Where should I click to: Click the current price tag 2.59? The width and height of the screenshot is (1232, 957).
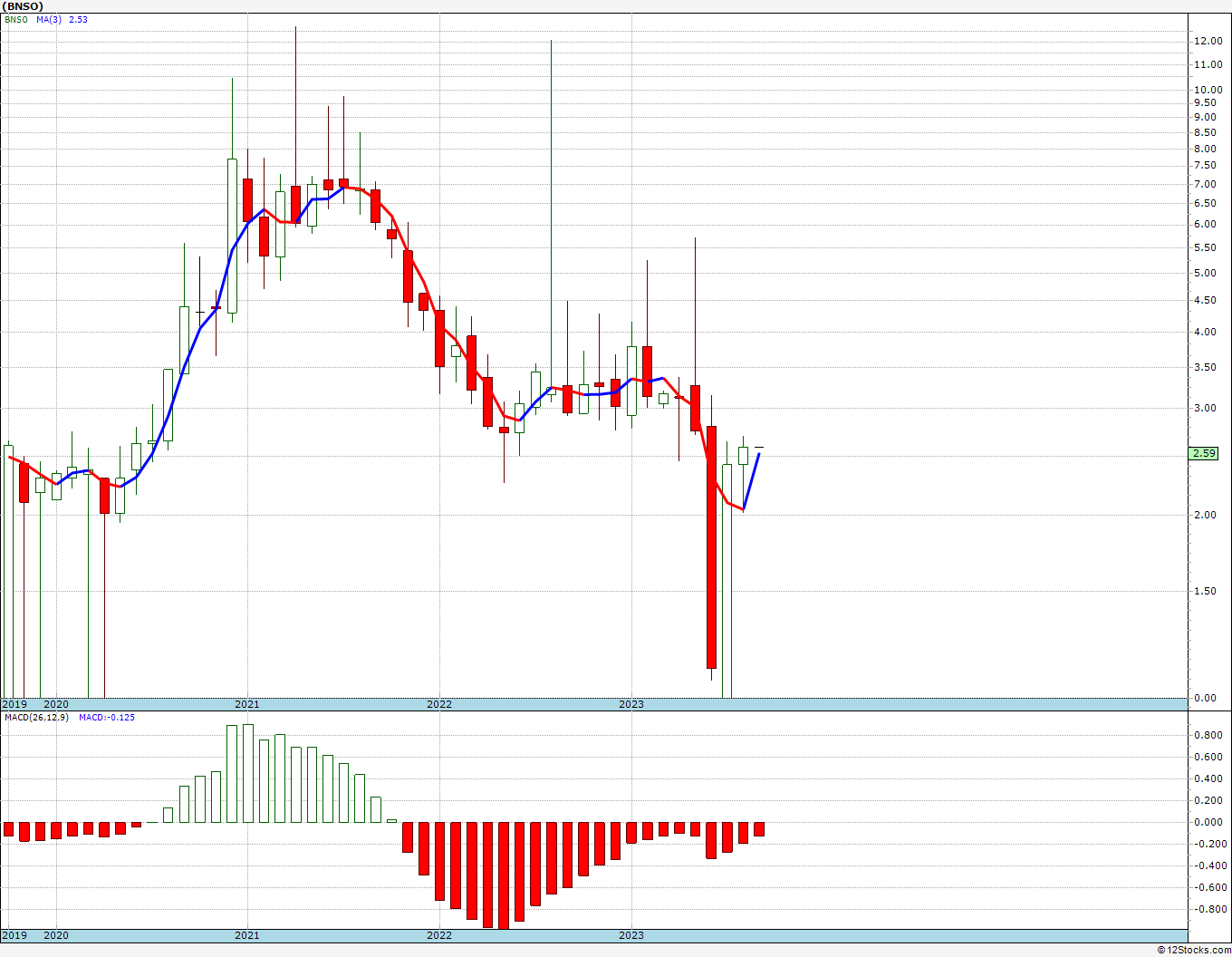point(1204,453)
